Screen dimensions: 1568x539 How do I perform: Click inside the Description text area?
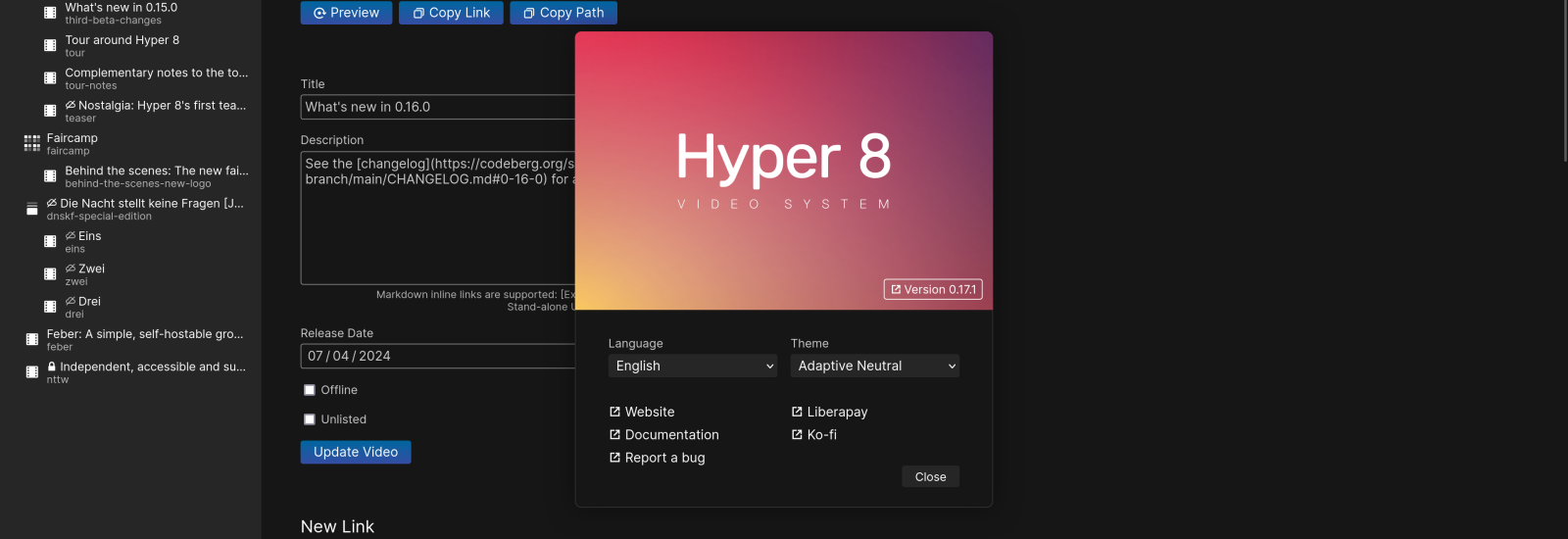438,218
